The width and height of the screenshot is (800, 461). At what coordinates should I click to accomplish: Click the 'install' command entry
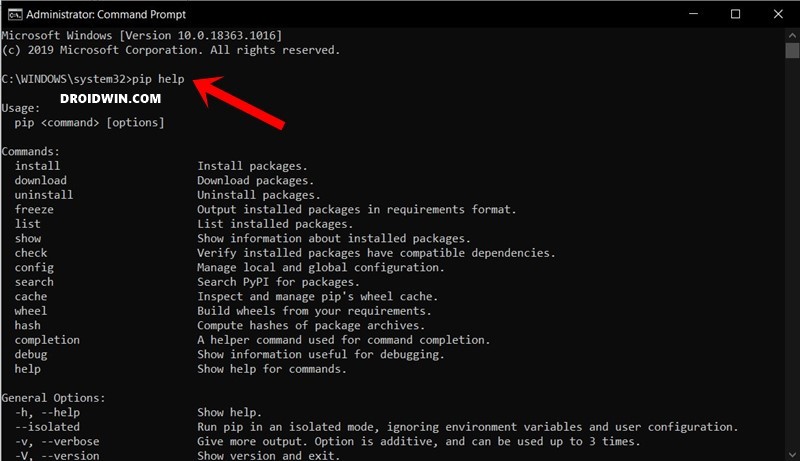coord(37,166)
